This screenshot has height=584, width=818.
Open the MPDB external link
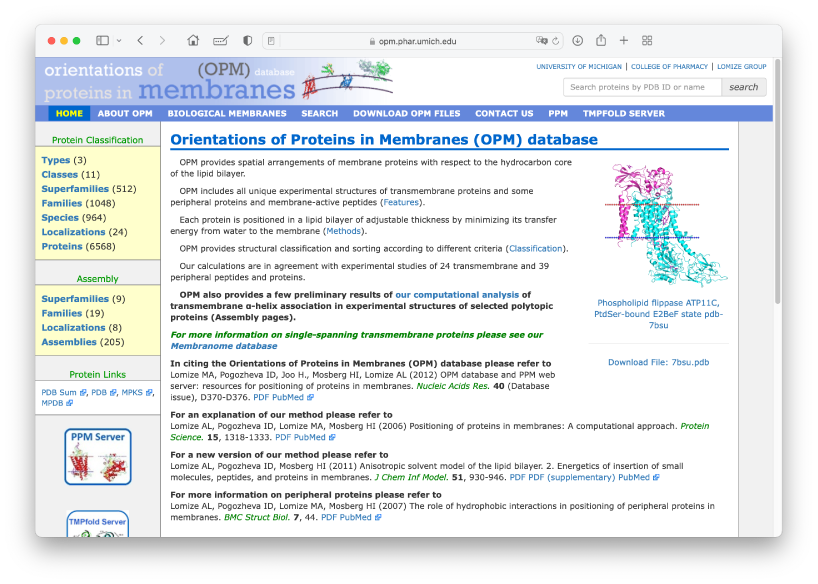pos(57,403)
